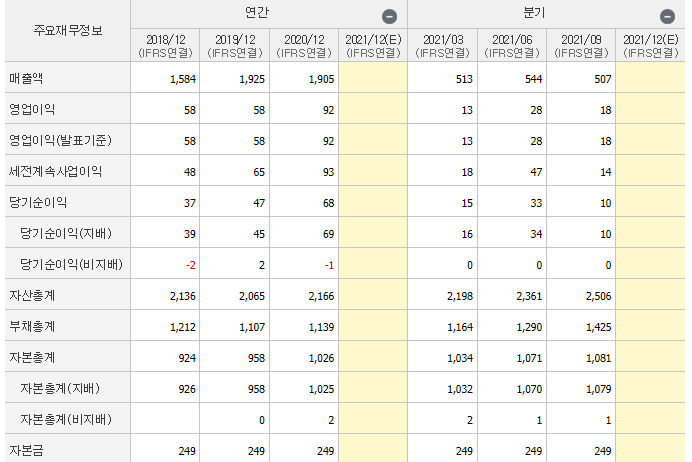Click the 1,425 total liabilities value
The height and width of the screenshot is (462, 692).
[598, 327]
